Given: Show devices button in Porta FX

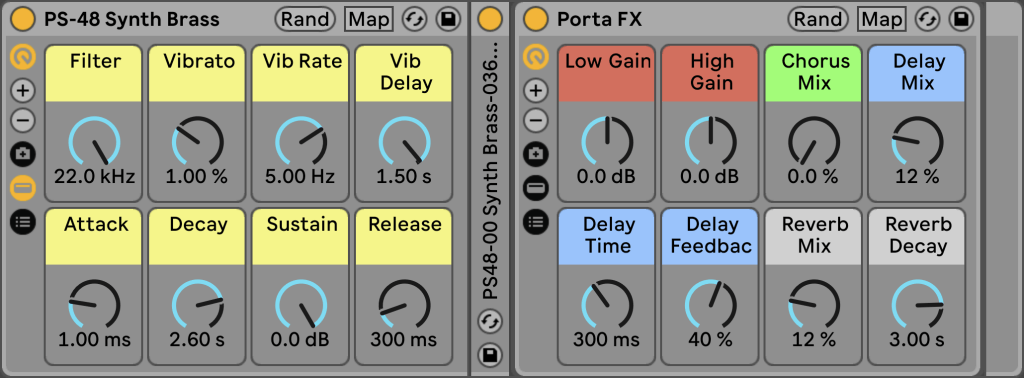Looking at the screenshot, I should [537, 188].
